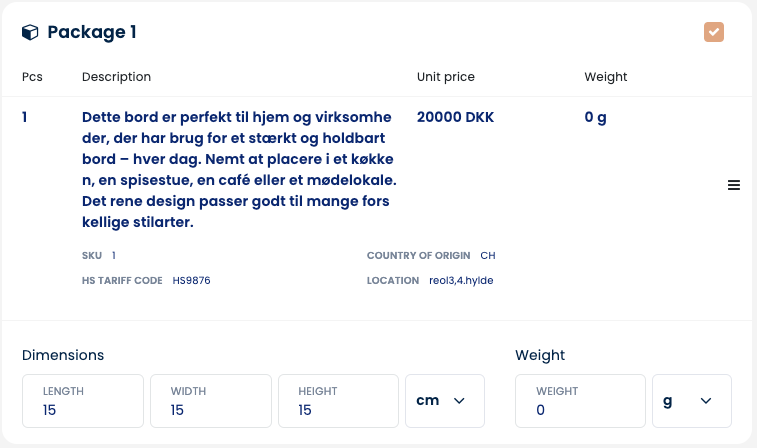Click the 20000 DKK unit price
The width and height of the screenshot is (757, 448).
455,117
